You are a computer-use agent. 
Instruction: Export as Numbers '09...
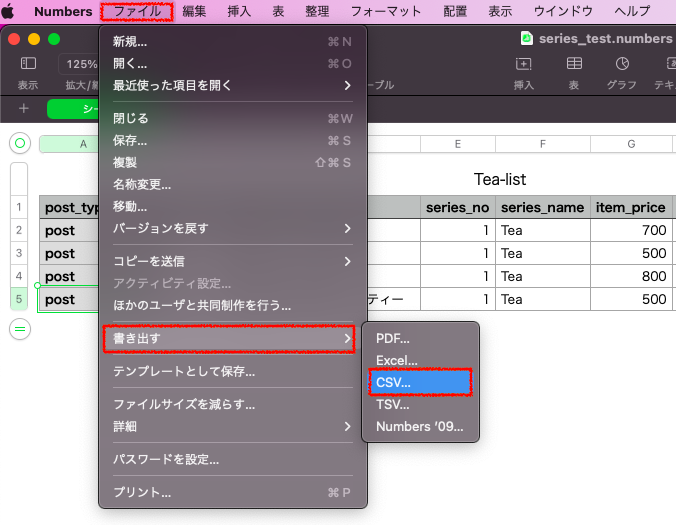click(420, 426)
